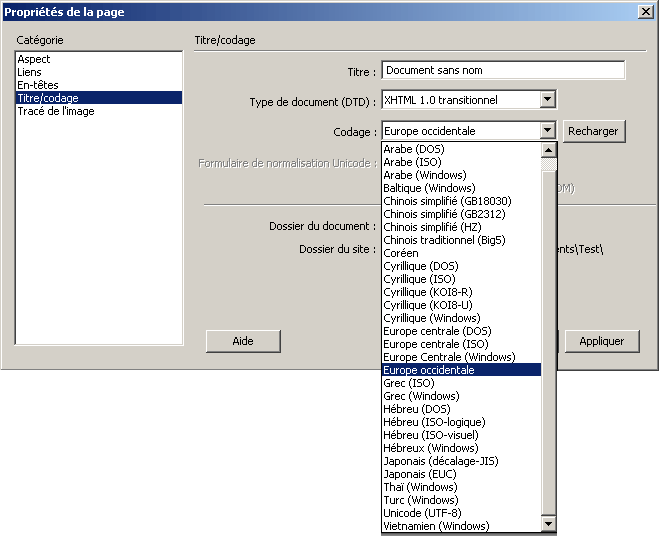Choose Hébreu (ISO-visuel) encoding

[461, 435]
